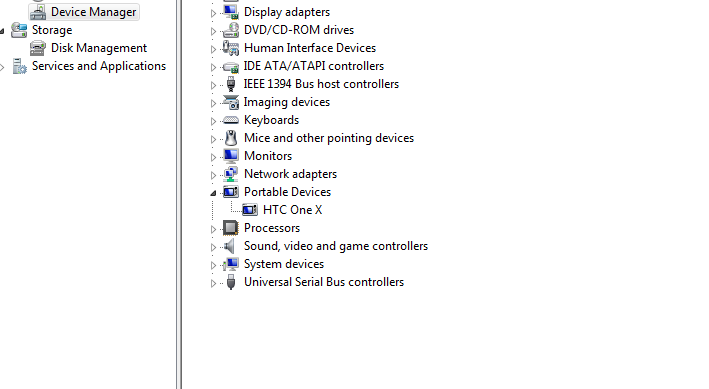Click the Mice and other pointing devices icon
This screenshot has height=389, width=709.
231,138
